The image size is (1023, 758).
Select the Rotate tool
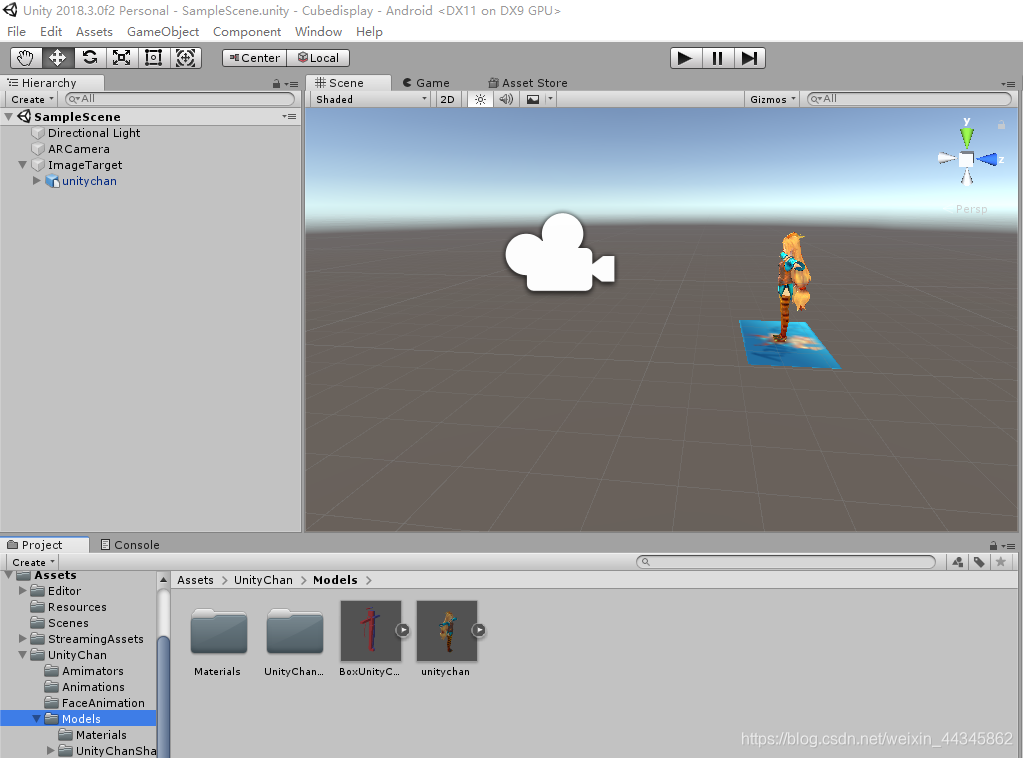point(89,58)
